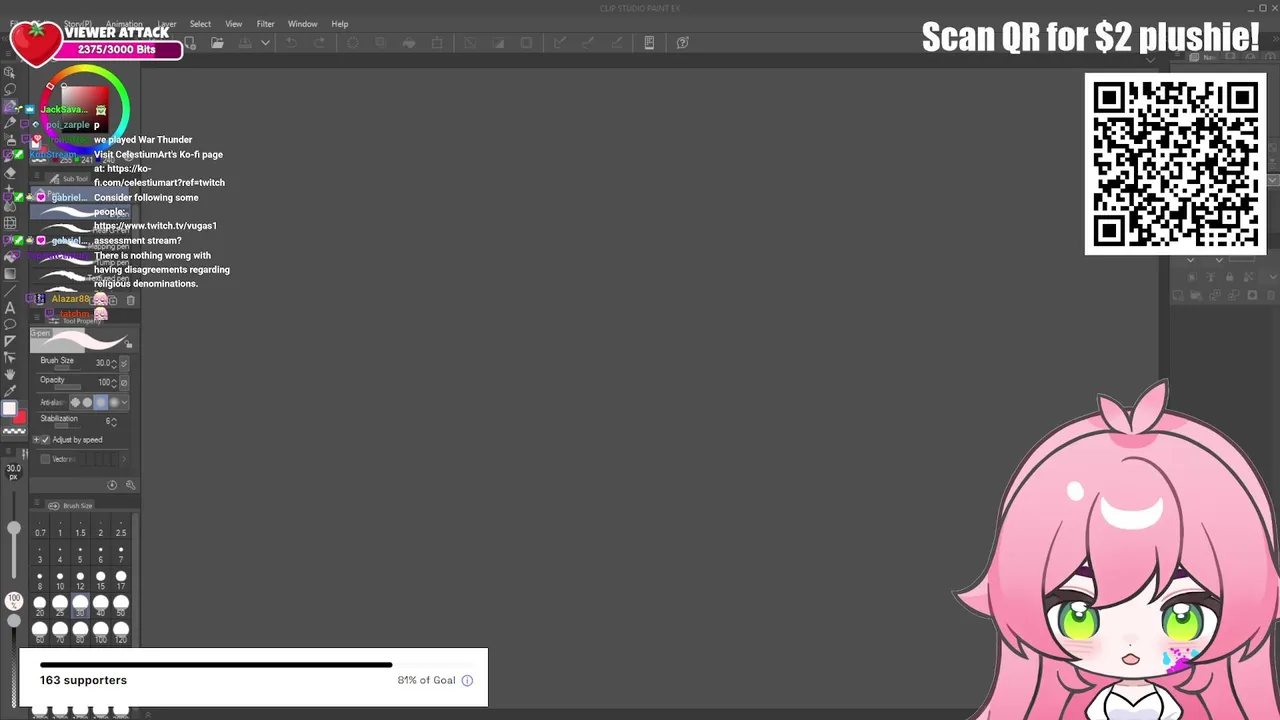Open anti-aliasing dropdown arrow
Screen dimensions: 1280x720
click(x=124, y=402)
